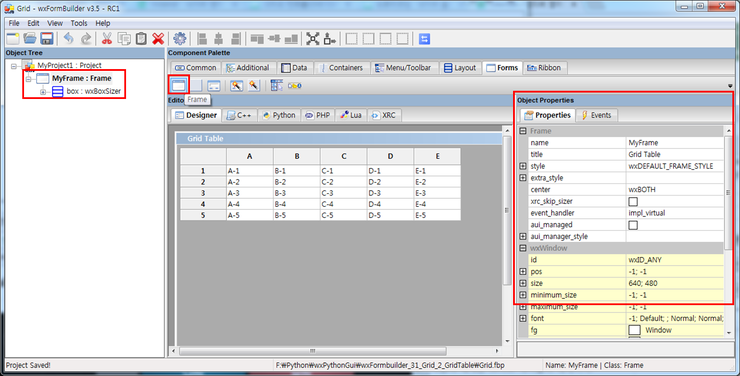
Task: Select the ToolBar form icon in palette
Action: (294, 85)
